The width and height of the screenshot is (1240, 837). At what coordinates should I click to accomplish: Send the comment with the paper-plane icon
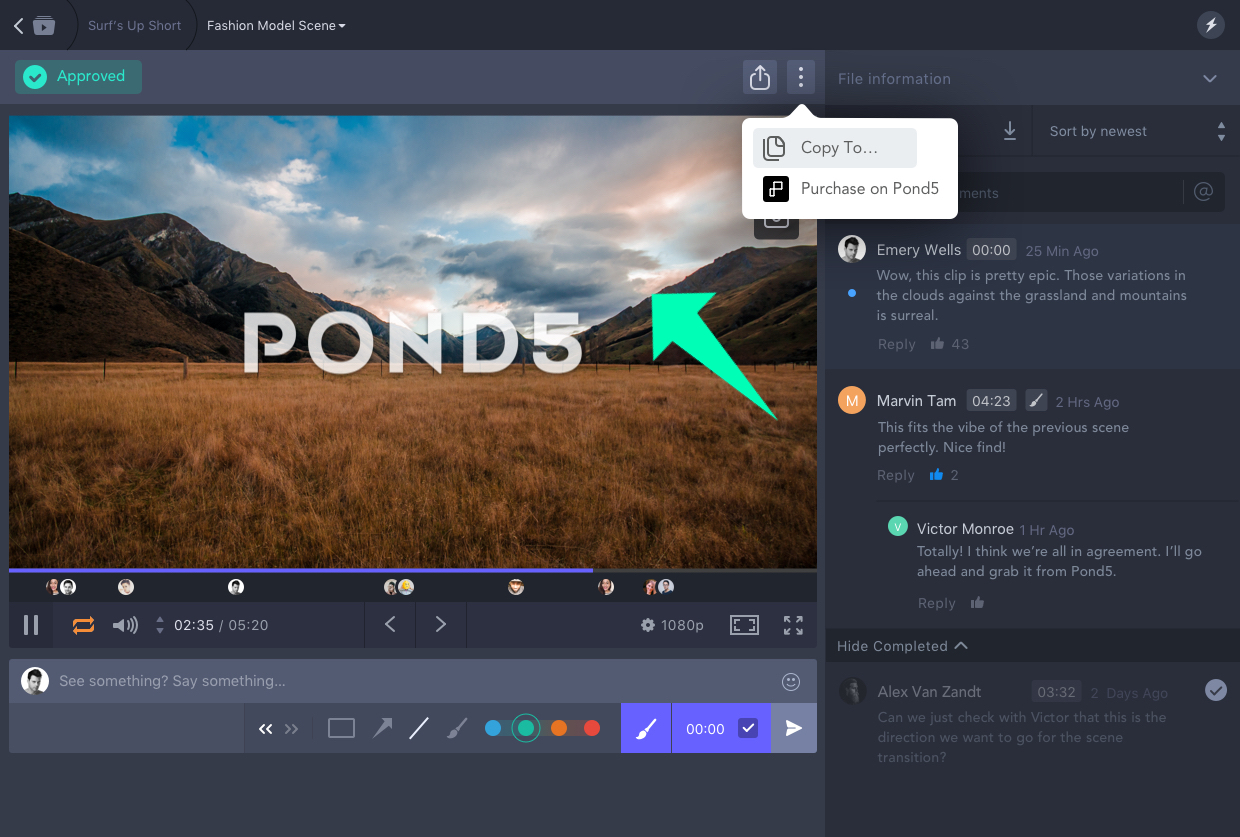point(794,728)
